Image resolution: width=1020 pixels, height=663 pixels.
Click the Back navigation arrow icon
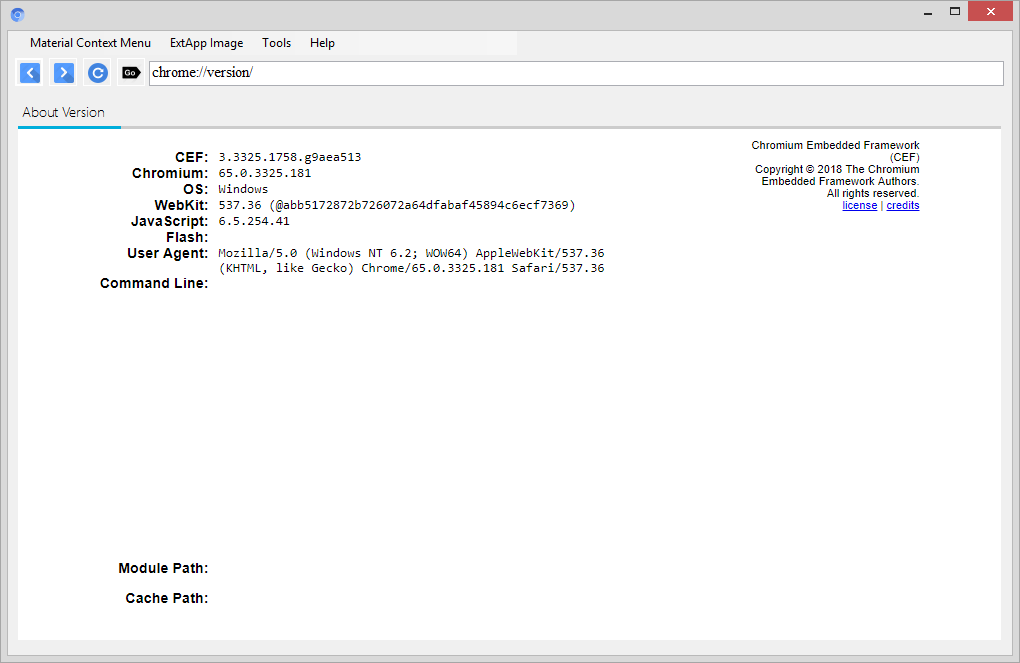(30, 73)
